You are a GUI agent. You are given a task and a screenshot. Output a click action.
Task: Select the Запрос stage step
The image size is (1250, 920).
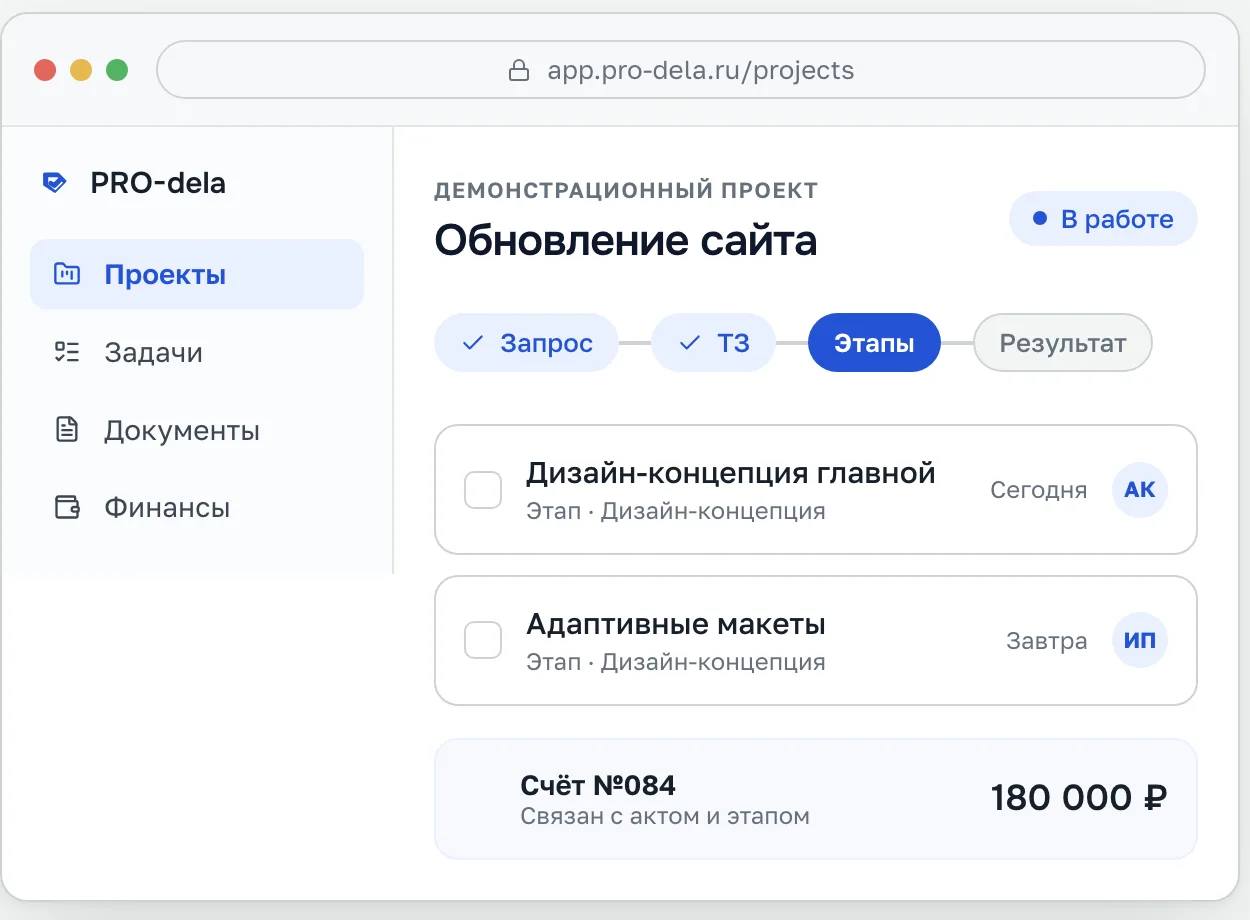526,343
